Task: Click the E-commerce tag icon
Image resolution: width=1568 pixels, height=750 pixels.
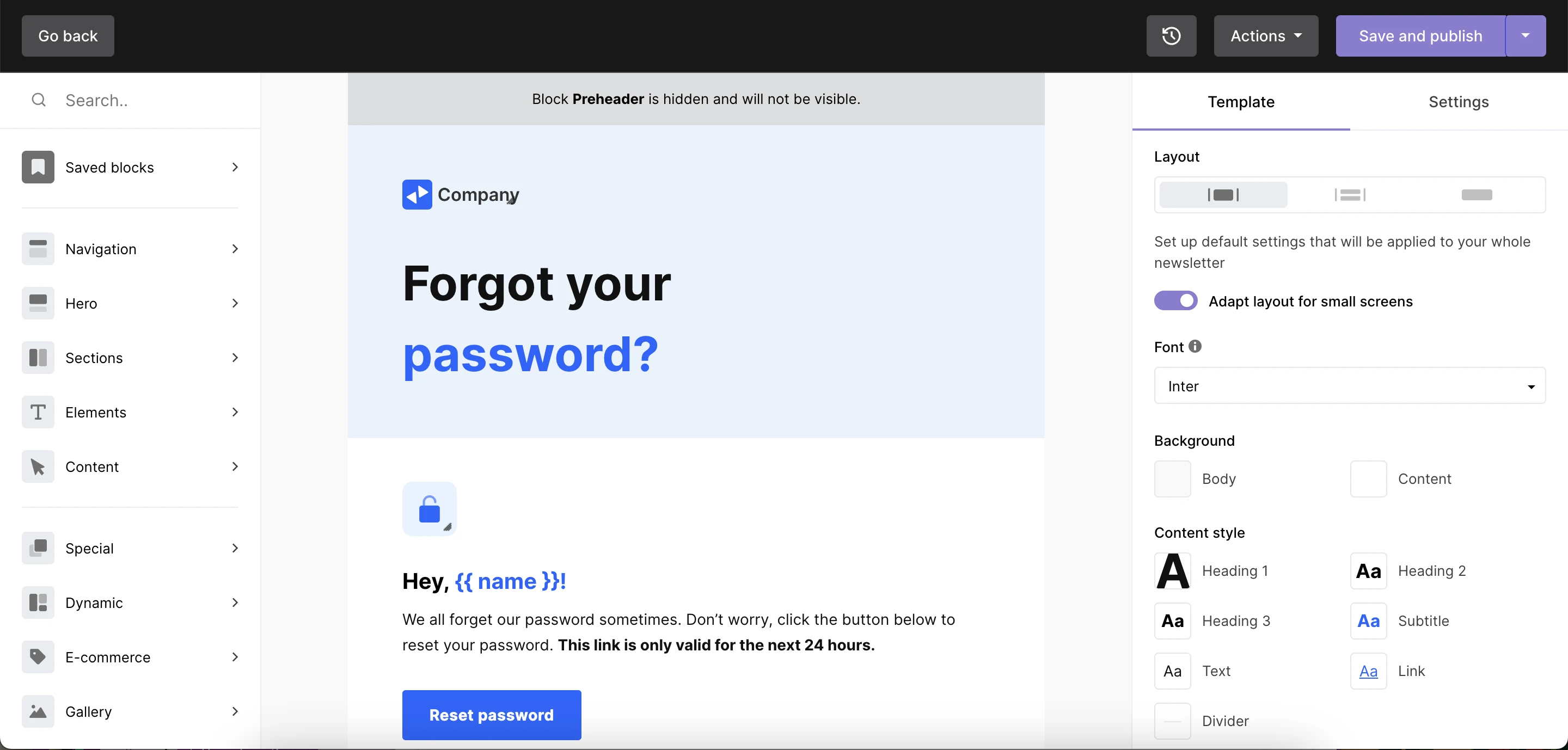Action: 38,657
